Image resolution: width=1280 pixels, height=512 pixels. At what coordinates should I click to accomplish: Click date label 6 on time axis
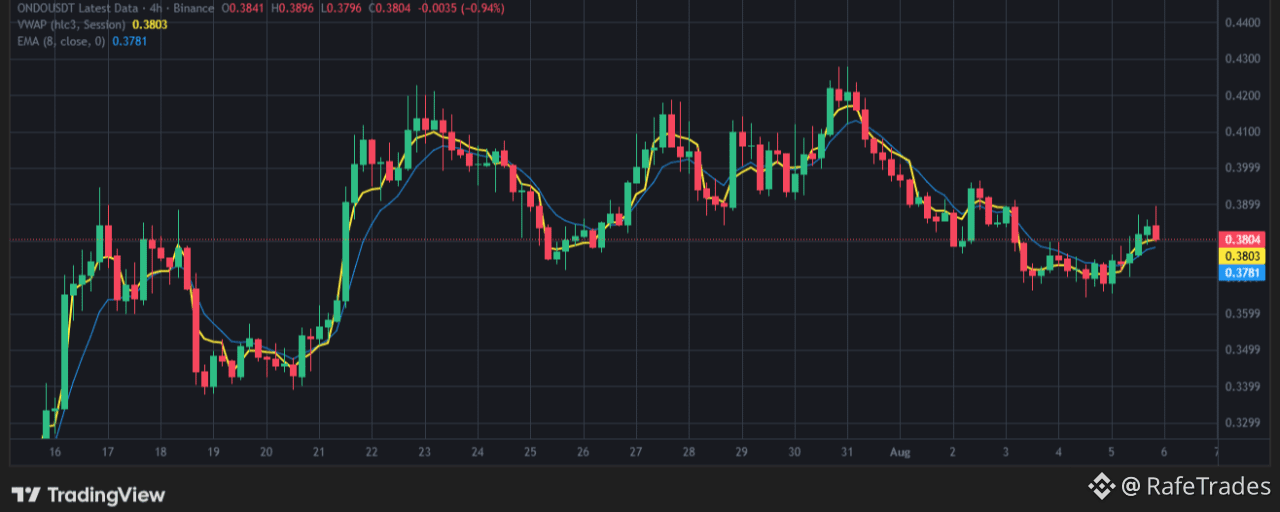[1164, 452]
